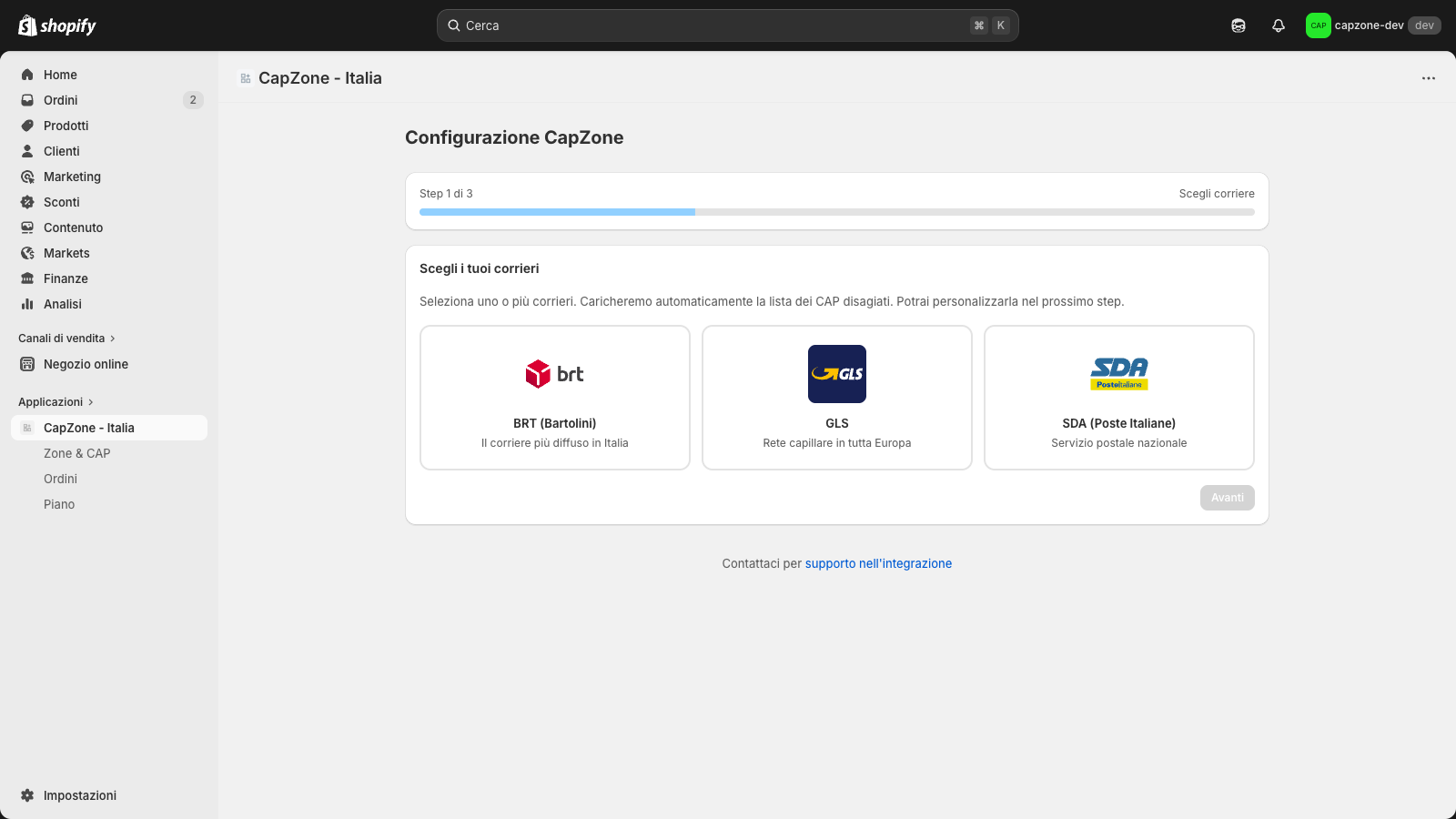The height and width of the screenshot is (819, 1456).
Task: Click text 'Rete capillare in tutta Europa'
Action: point(837,443)
